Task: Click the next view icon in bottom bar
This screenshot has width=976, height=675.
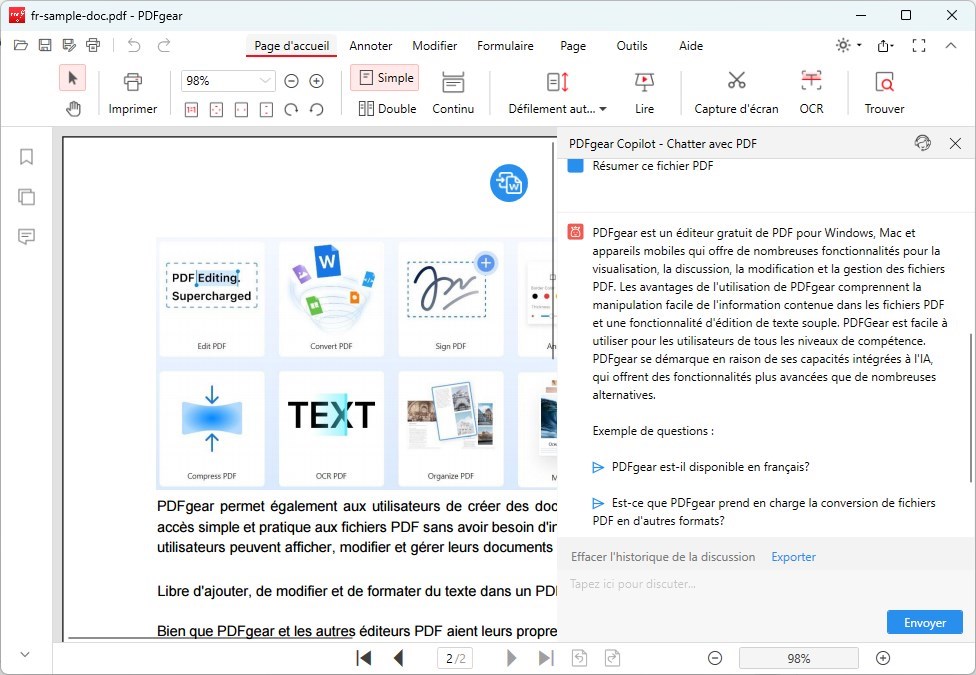Action: [612, 658]
